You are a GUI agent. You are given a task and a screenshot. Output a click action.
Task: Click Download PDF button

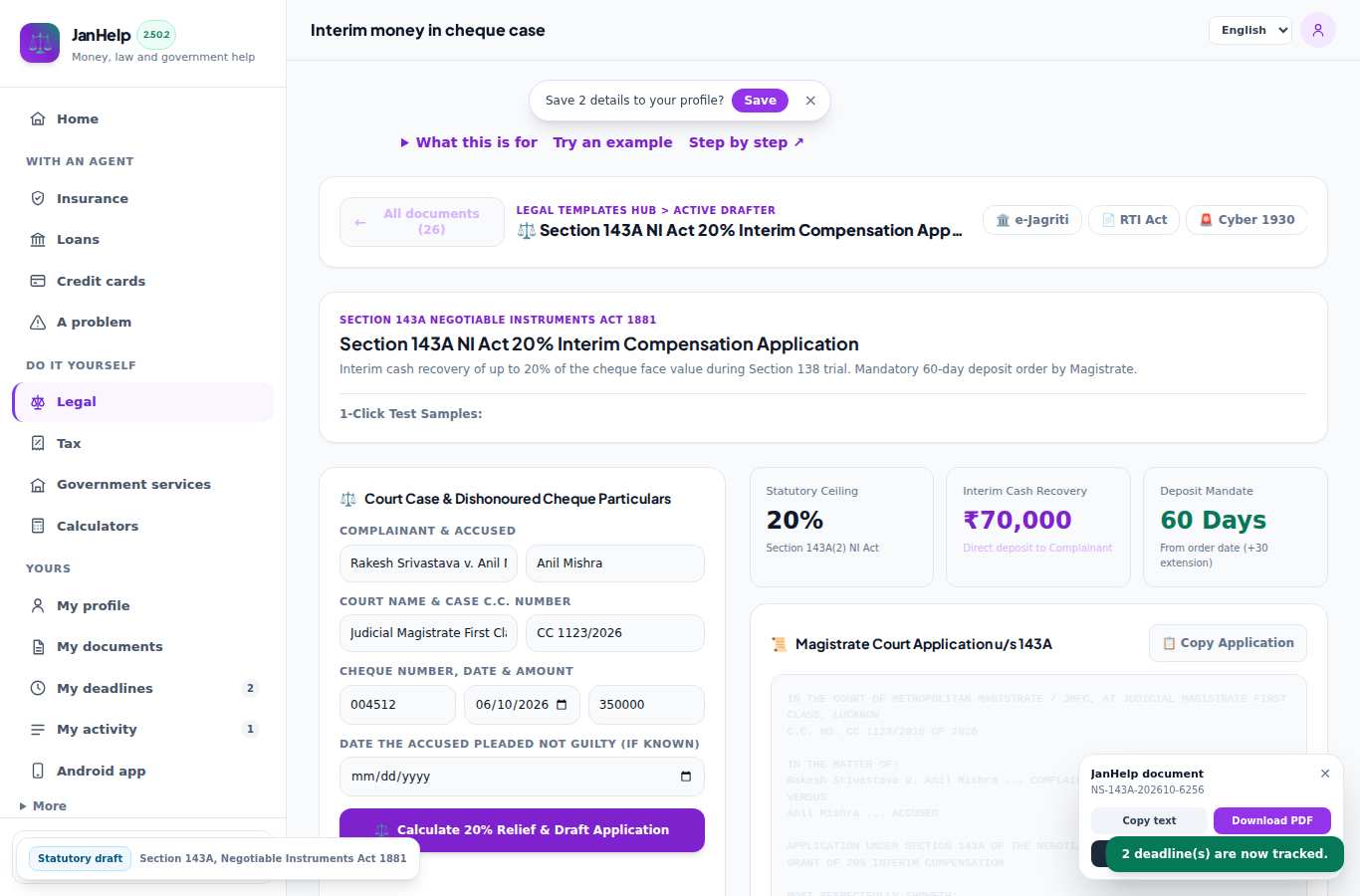point(1272,820)
